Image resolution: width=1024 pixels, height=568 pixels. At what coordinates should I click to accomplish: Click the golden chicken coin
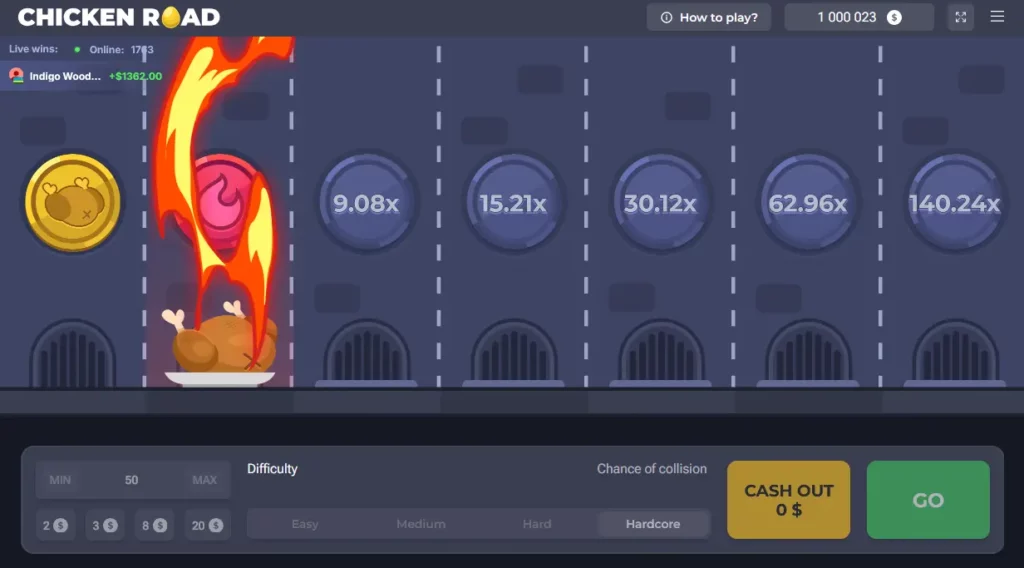pos(73,202)
